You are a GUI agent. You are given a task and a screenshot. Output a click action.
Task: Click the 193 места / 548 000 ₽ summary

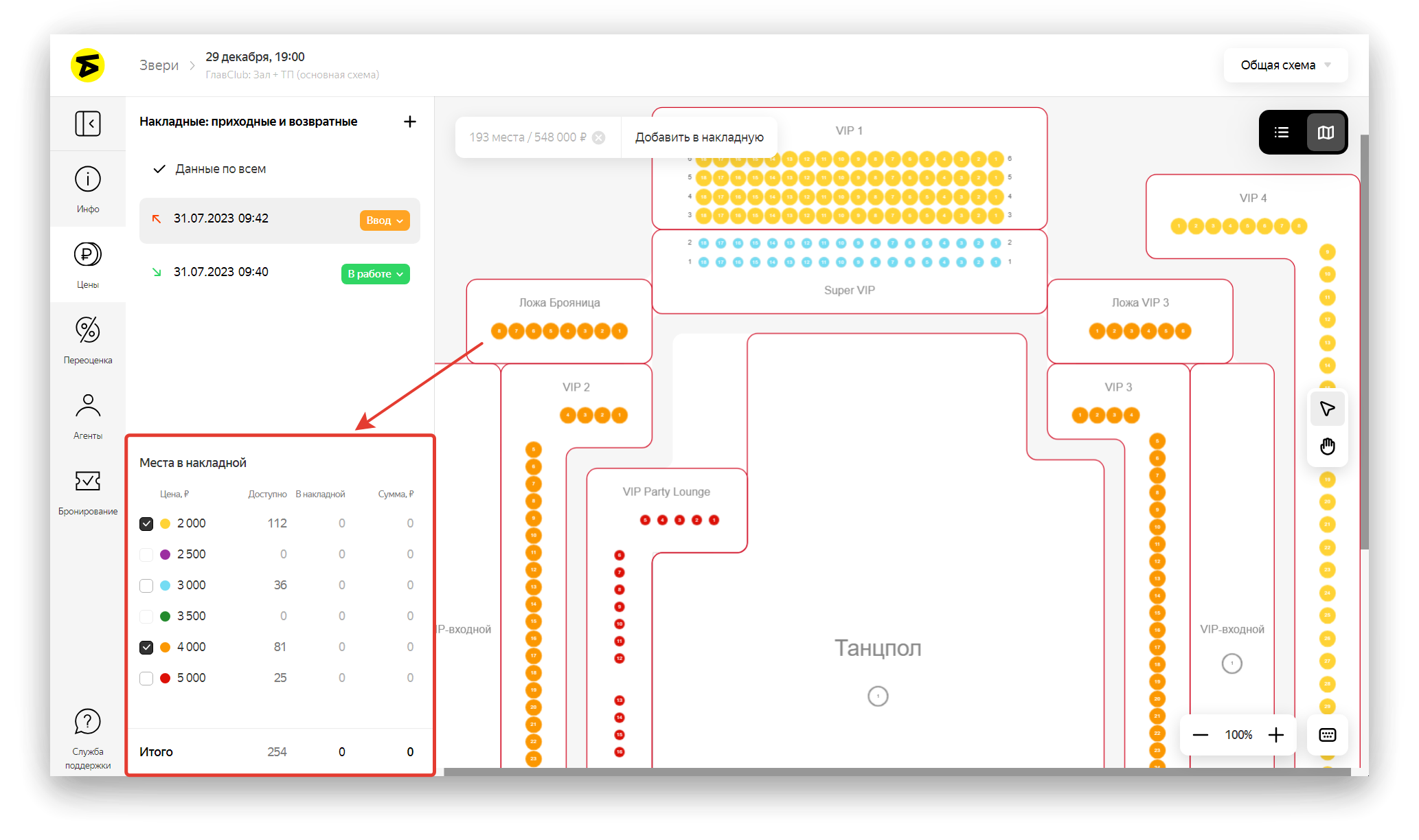pos(527,137)
